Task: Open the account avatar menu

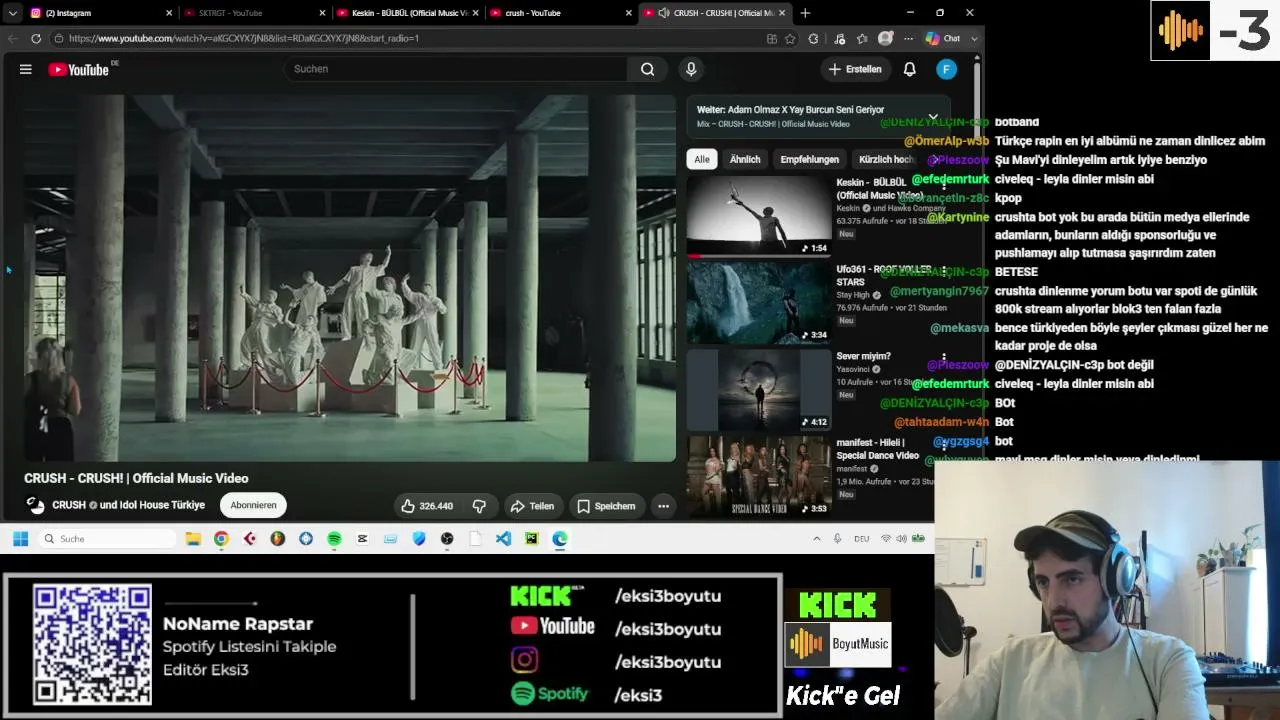Action: point(946,69)
